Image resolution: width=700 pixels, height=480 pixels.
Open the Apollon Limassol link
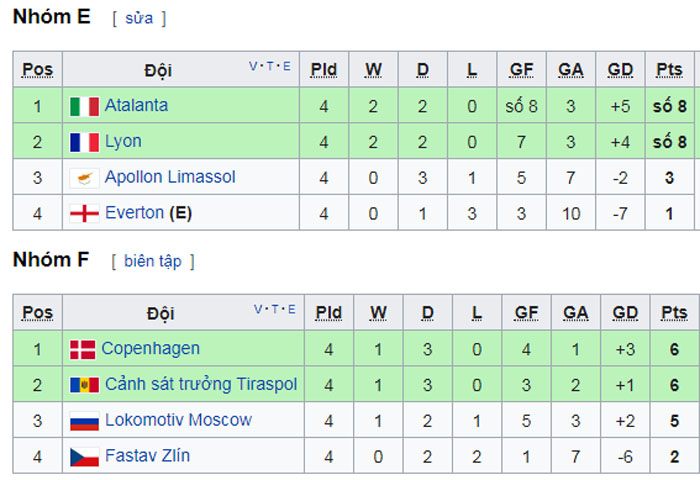(x=170, y=177)
